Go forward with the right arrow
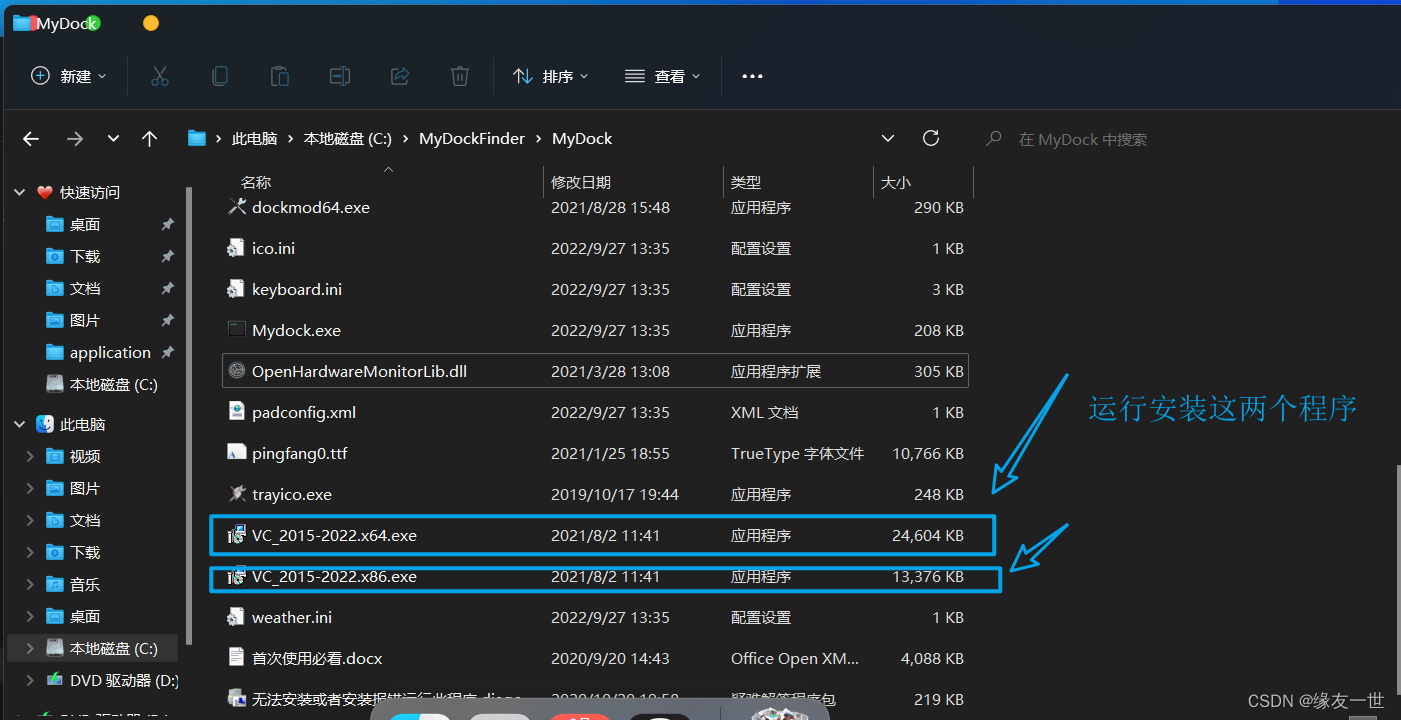The height and width of the screenshot is (720, 1401). (74, 139)
